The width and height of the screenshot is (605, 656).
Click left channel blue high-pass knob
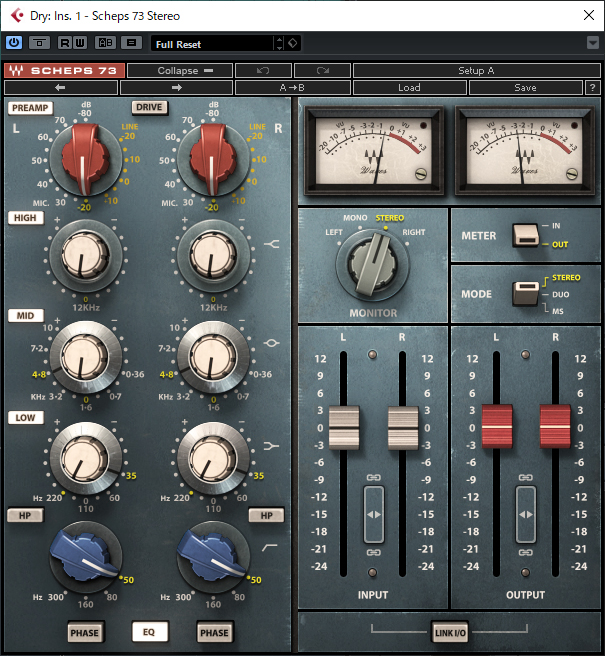click(85, 556)
